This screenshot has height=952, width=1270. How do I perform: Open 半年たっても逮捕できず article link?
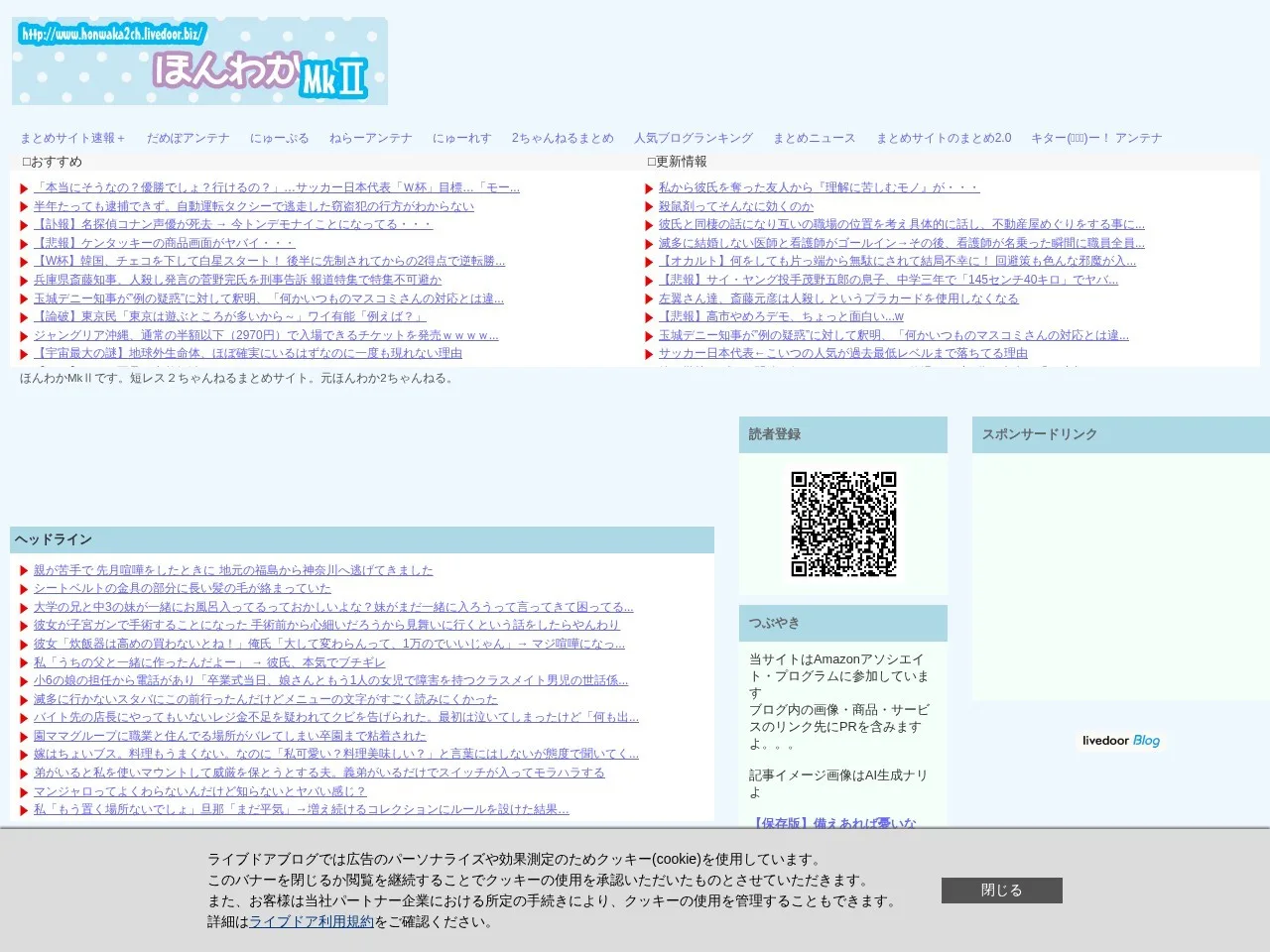(254, 206)
